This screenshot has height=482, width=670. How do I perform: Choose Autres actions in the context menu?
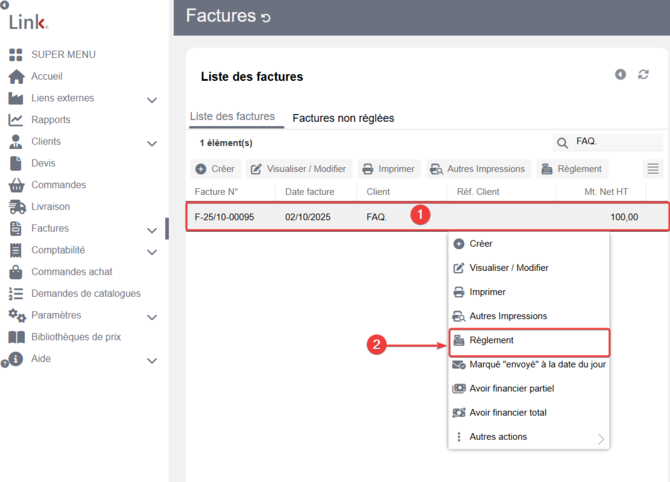tap(529, 437)
